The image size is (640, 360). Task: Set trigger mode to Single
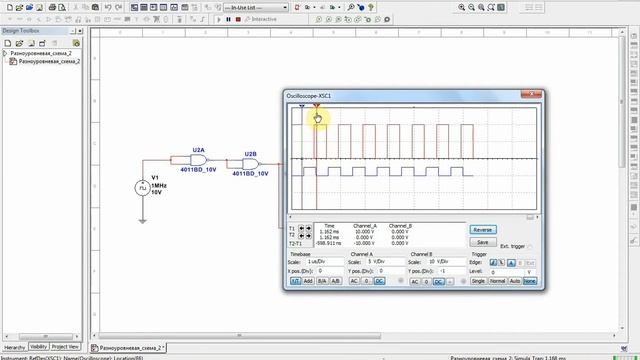coord(478,281)
